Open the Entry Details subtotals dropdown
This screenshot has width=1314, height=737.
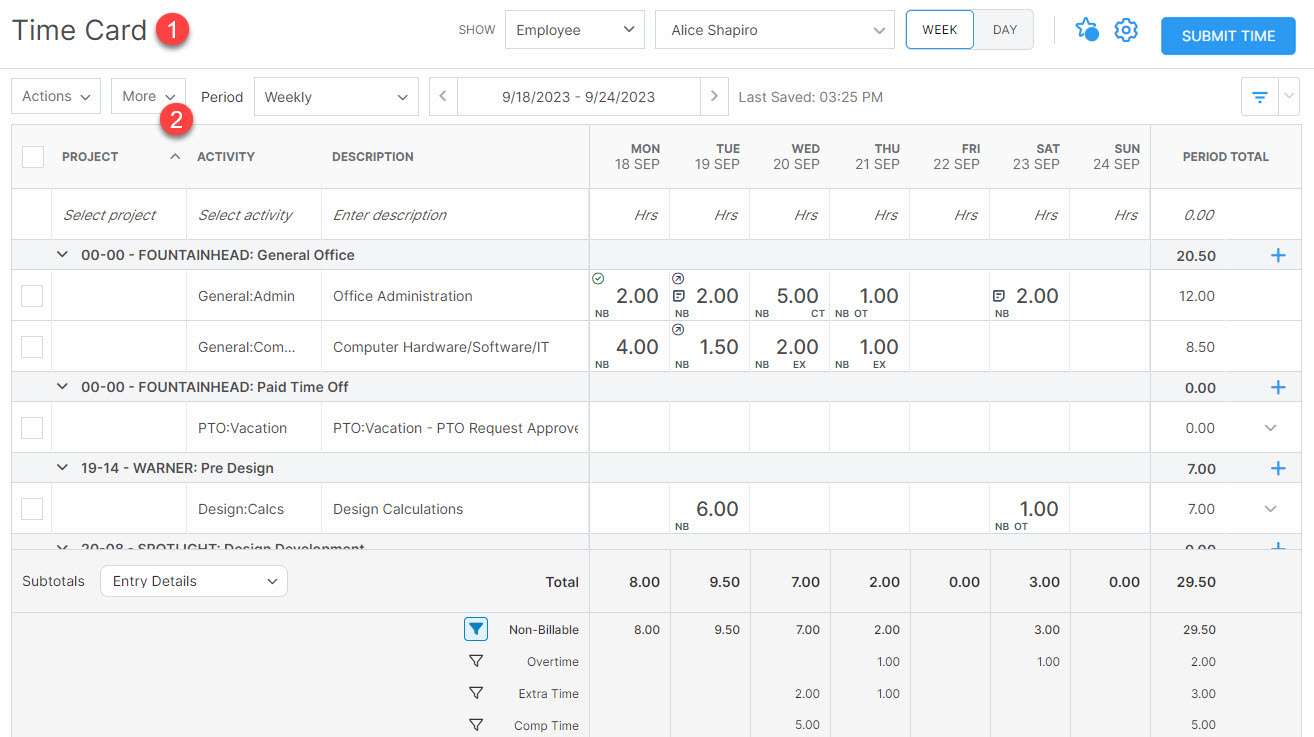tap(193, 580)
